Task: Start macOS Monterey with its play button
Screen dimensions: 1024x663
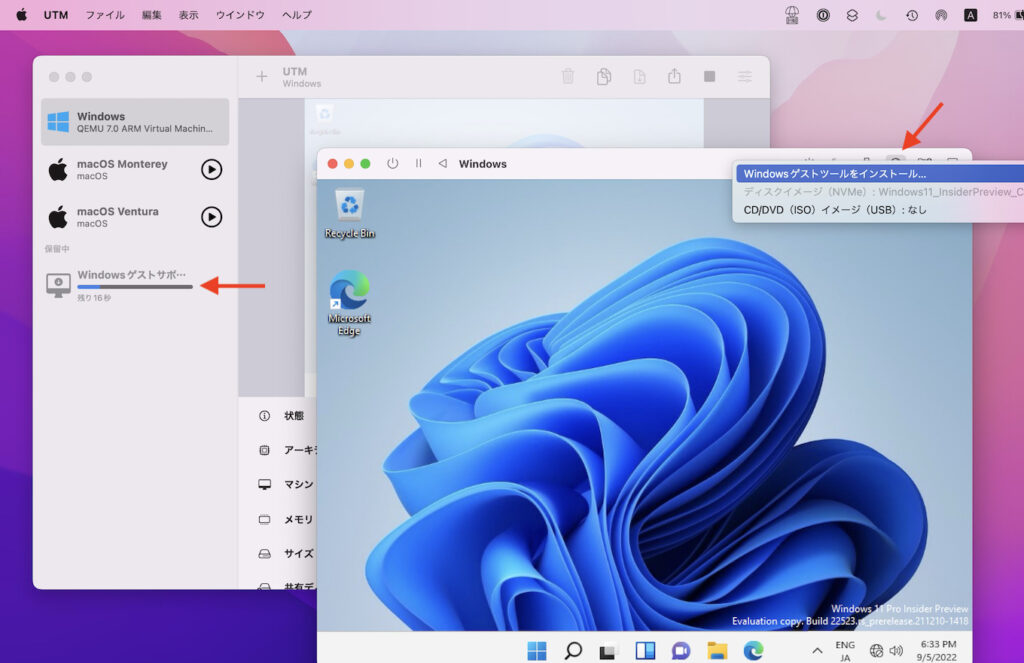Action: 211,169
